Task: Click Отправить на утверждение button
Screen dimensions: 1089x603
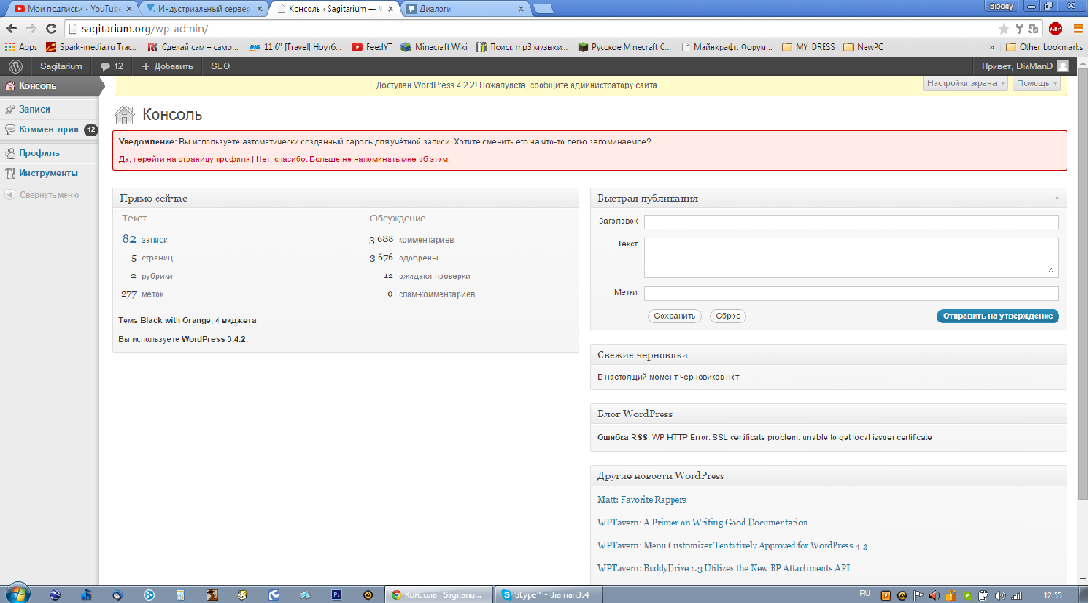Action: (997, 316)
